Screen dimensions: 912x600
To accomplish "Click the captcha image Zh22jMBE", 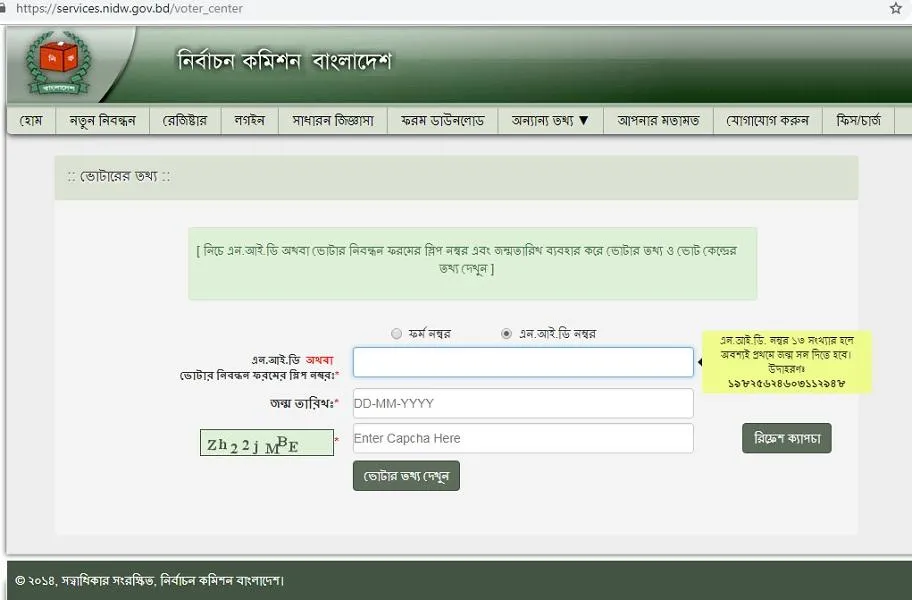I will 267,443.
